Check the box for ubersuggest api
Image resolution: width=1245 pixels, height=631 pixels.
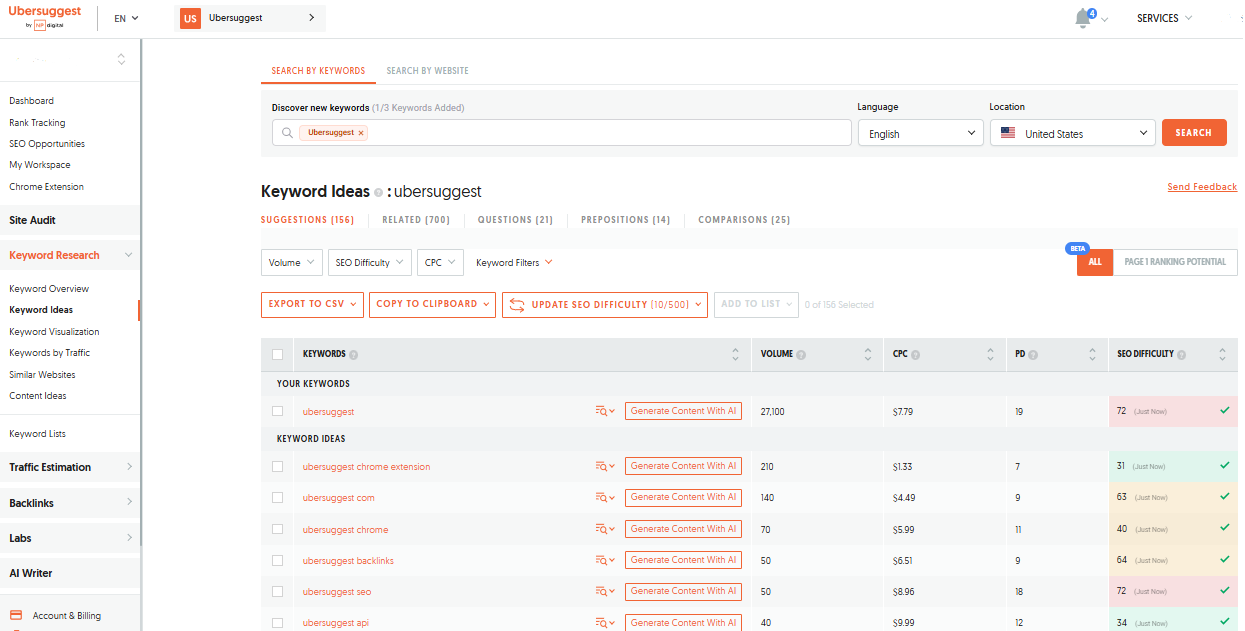click(x=277, y=622)
